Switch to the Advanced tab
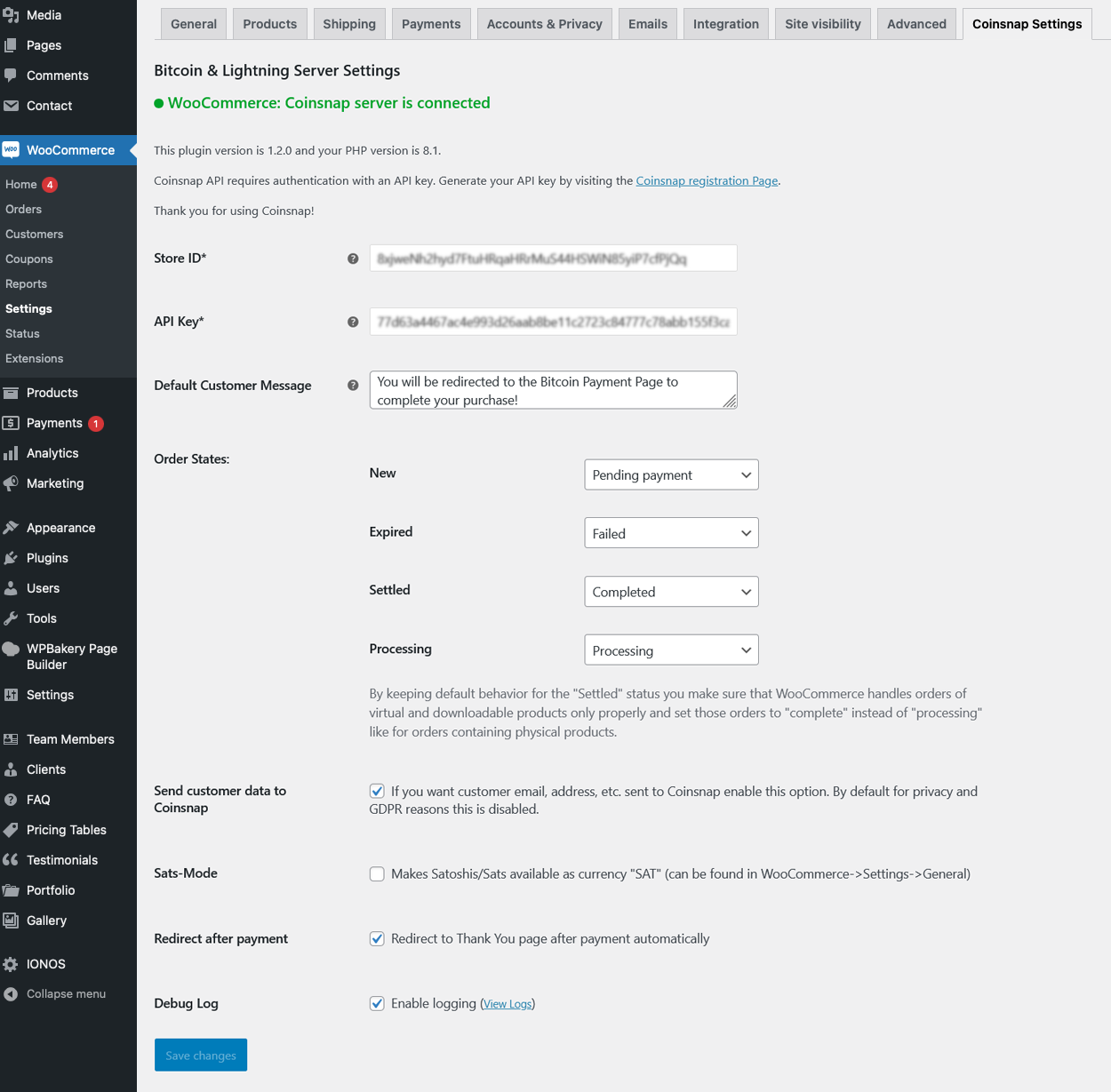1111x1092 pixels. pos(916,24)
